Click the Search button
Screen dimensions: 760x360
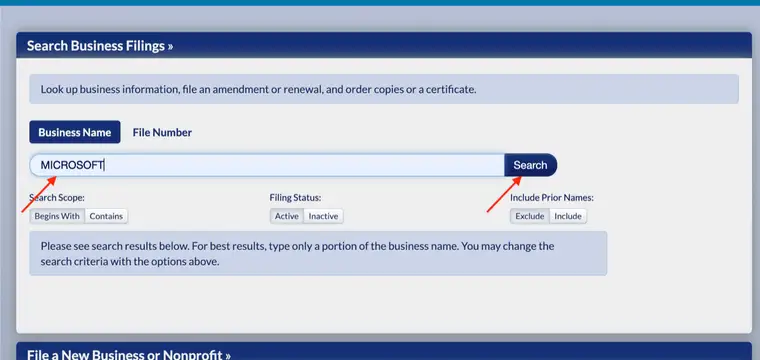[x=530, y=165]
